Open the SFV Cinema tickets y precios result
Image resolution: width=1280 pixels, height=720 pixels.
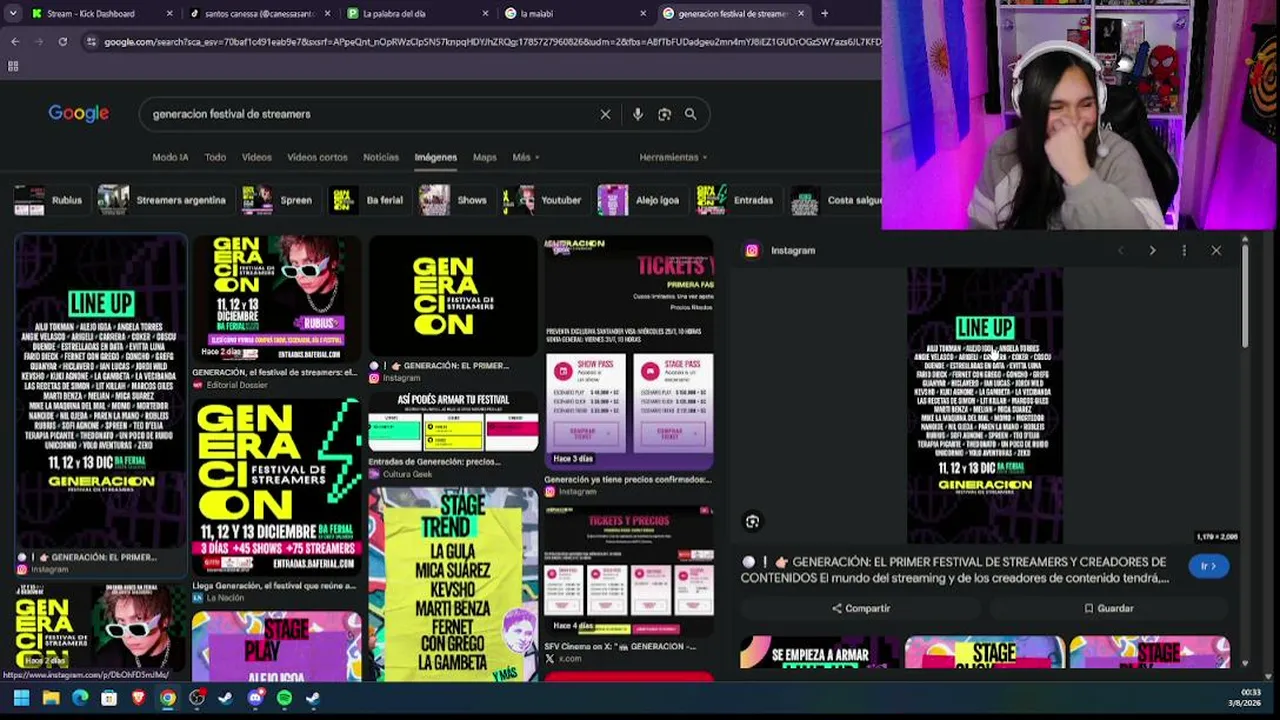pos(629,572)
